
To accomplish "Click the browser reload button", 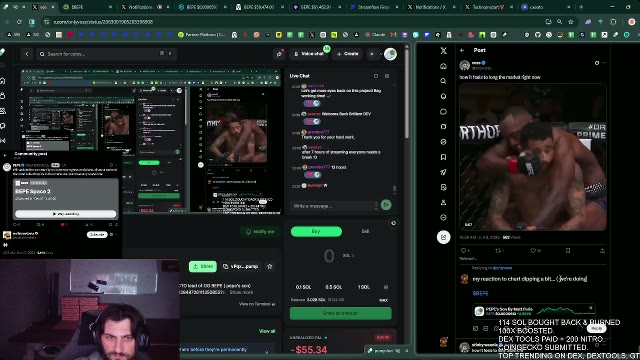I will (19, 22).
